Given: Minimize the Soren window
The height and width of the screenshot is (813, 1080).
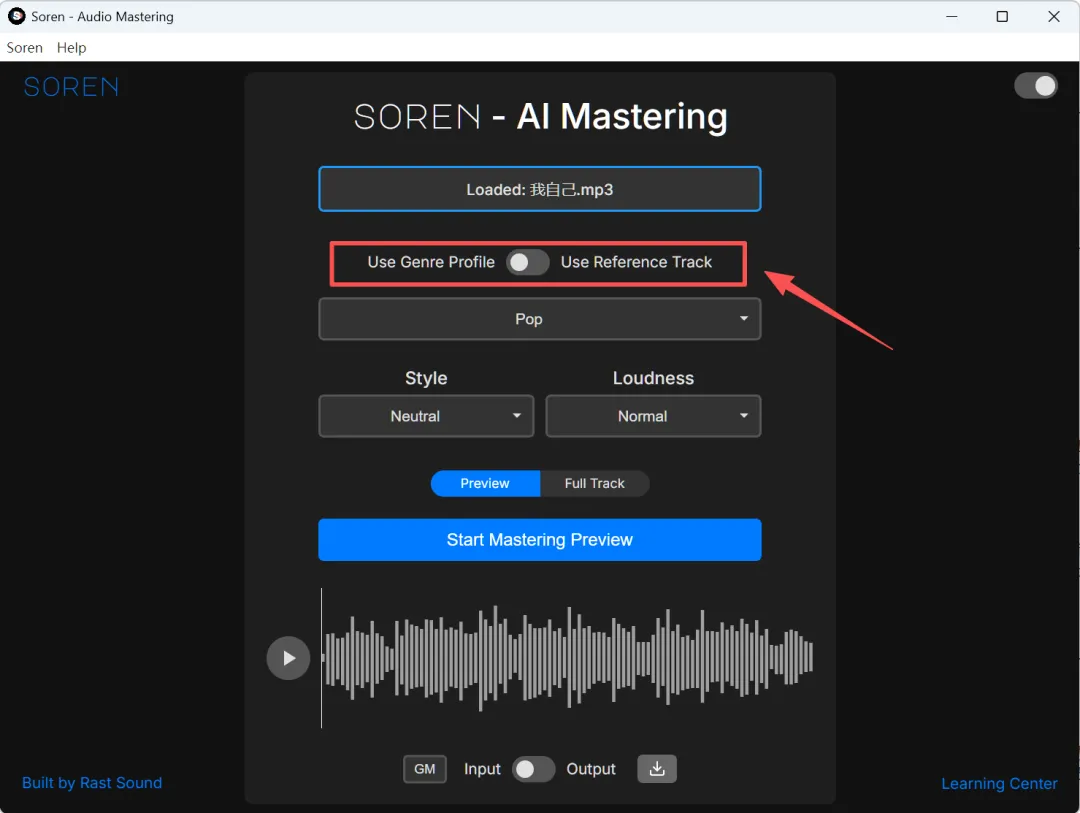Looking at the screenshot, I should [951, 17].
